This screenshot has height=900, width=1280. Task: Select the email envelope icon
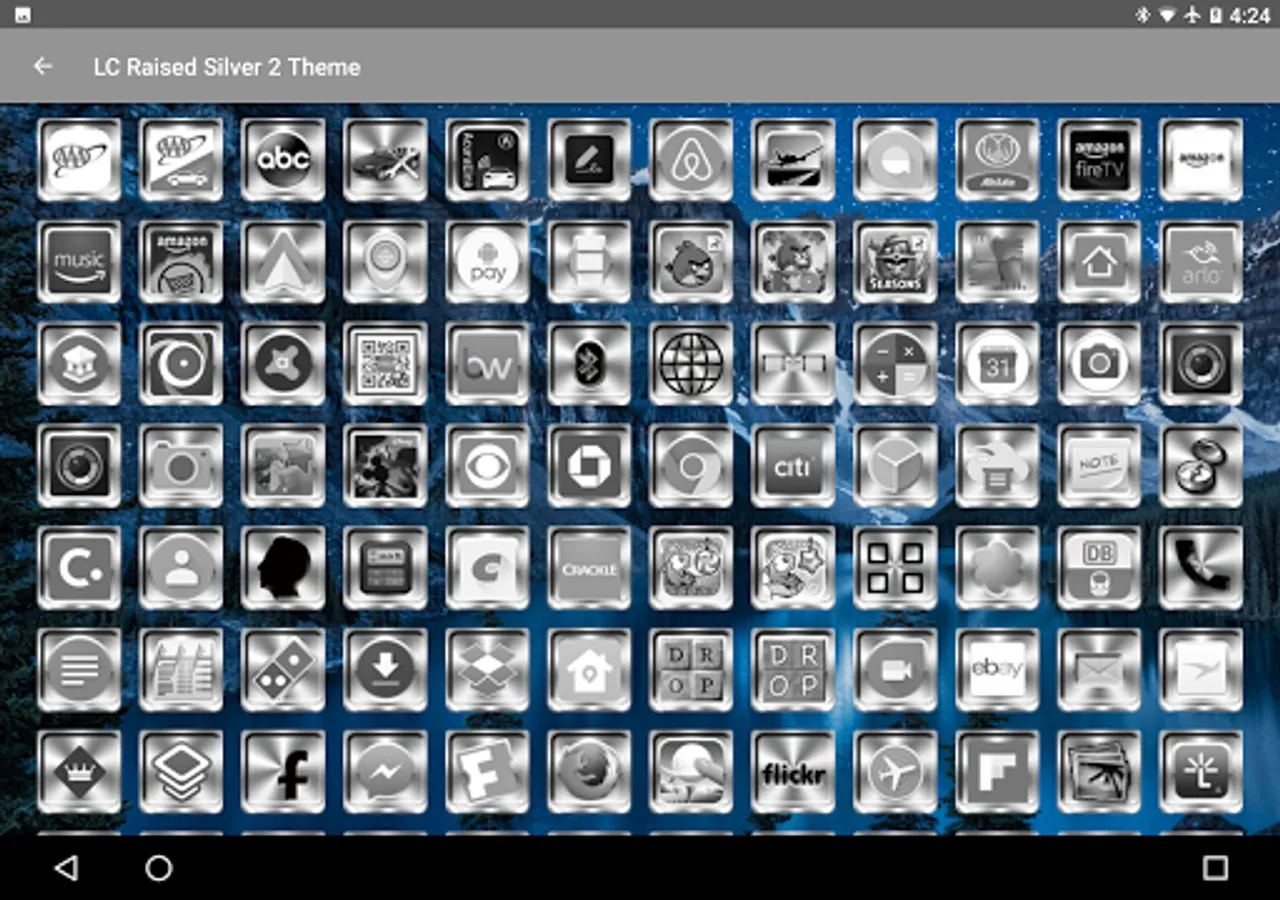pyautogui.click(x=1099, y=670)
